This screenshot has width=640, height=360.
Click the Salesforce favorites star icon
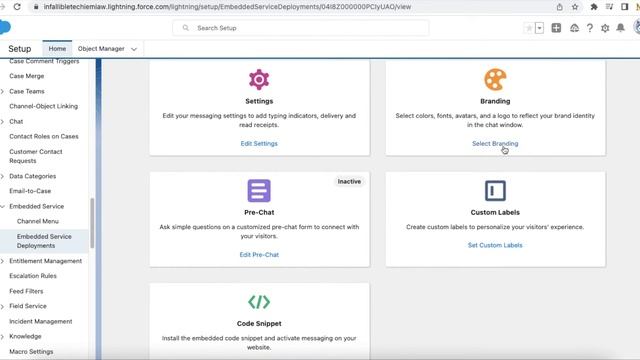click(x=529, y=28)
